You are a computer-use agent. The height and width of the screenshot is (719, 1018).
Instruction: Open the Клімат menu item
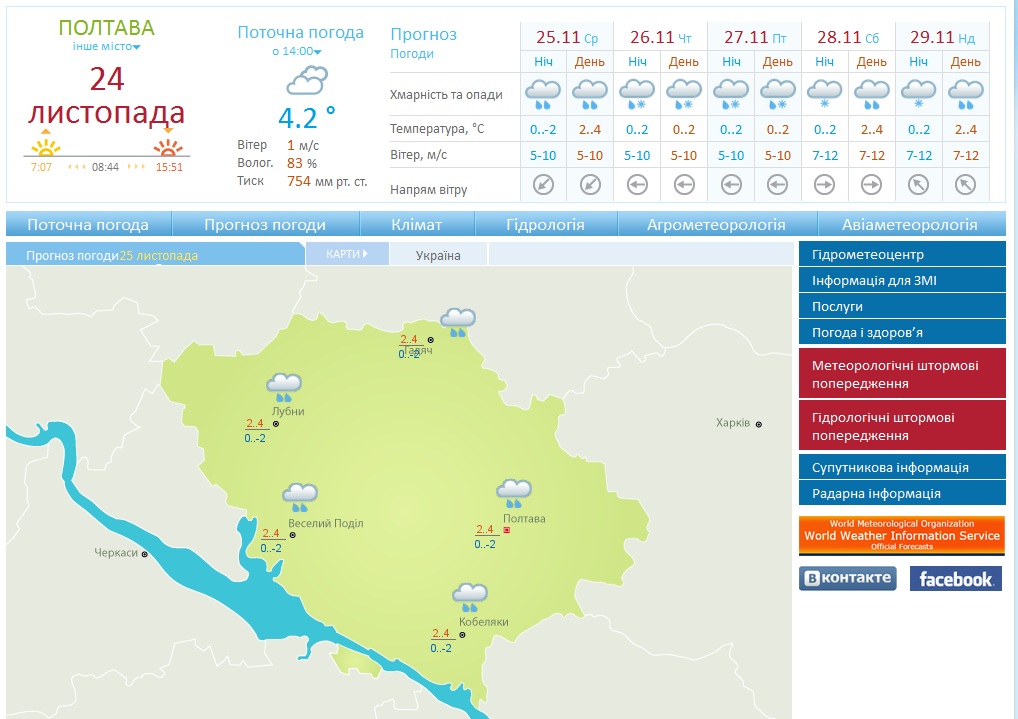click(x=417, y=225)
